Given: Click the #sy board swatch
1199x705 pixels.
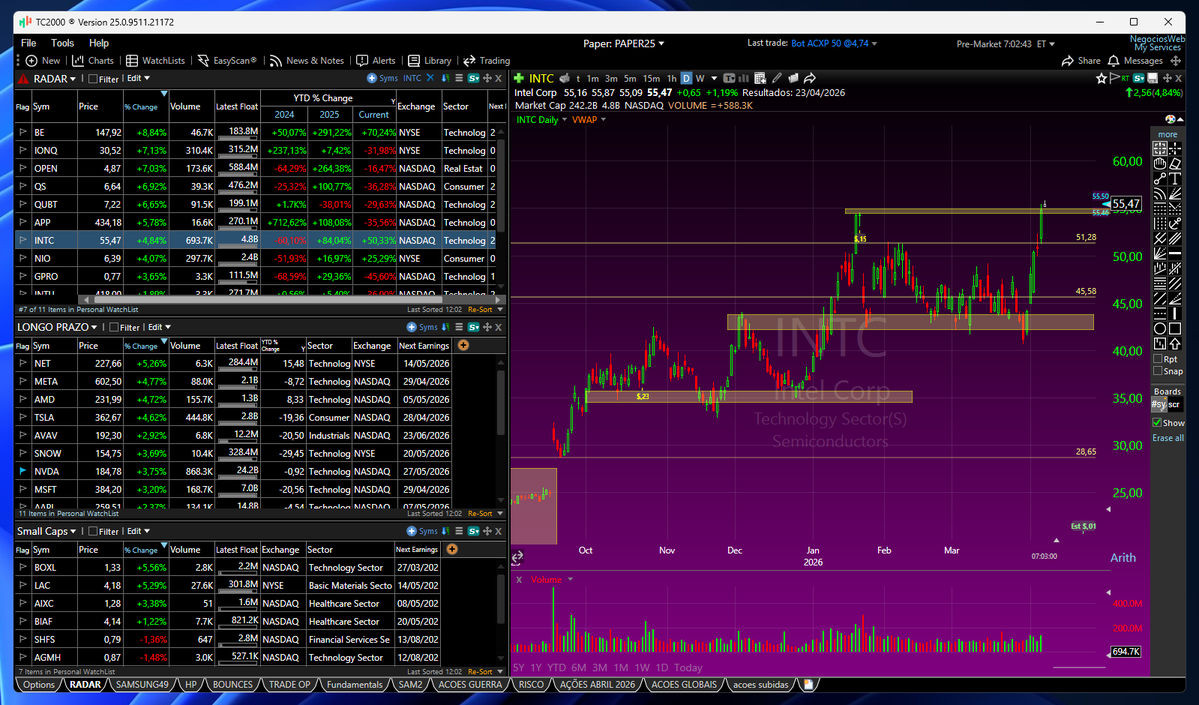Looking at the screenshot, I should [x=1158, y=404].
